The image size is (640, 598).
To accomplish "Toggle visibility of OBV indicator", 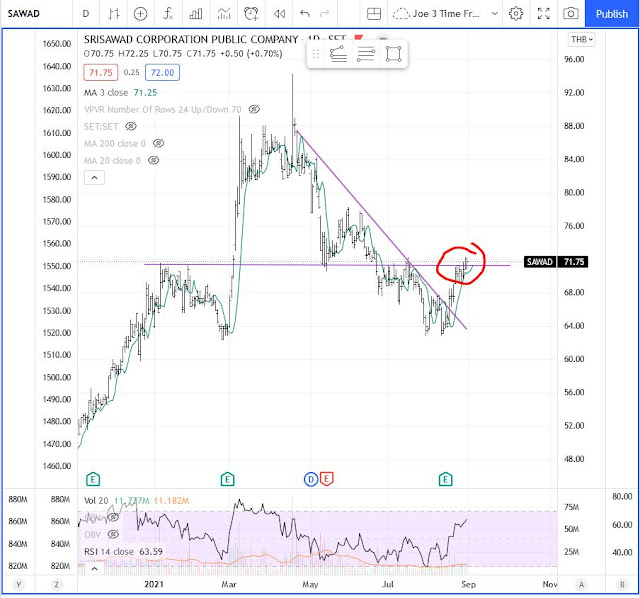I will tap(113, 534).
